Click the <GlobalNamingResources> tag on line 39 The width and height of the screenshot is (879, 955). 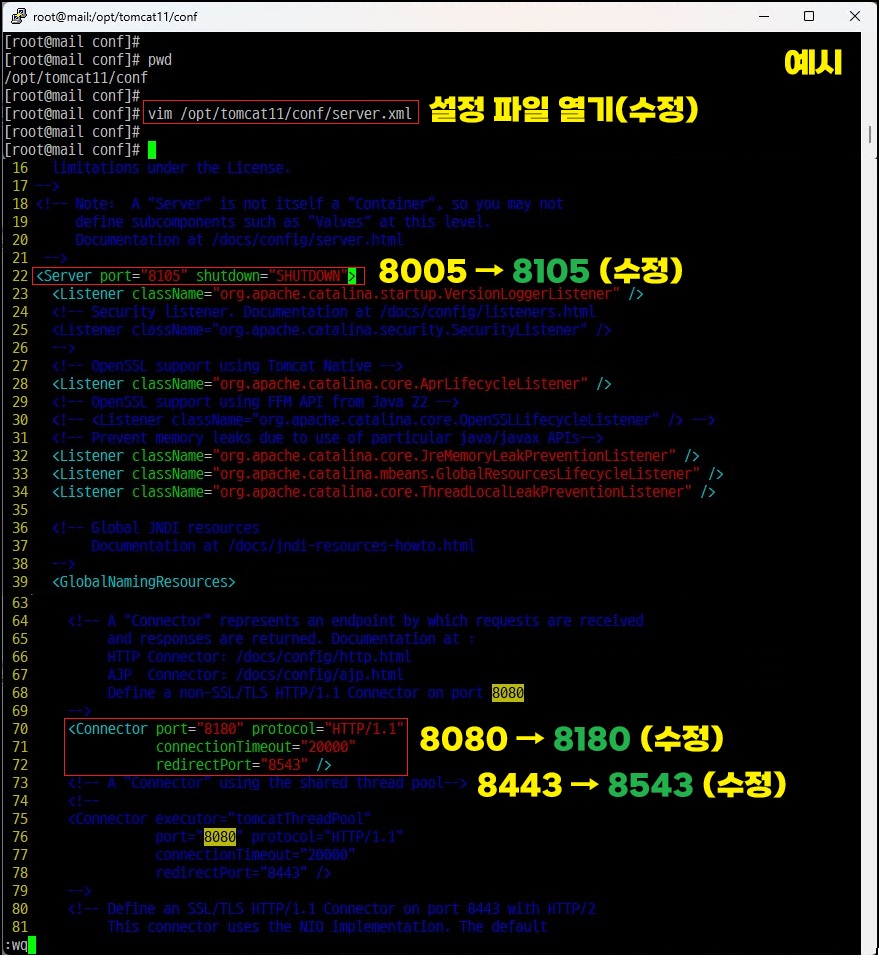coord(144,582)
